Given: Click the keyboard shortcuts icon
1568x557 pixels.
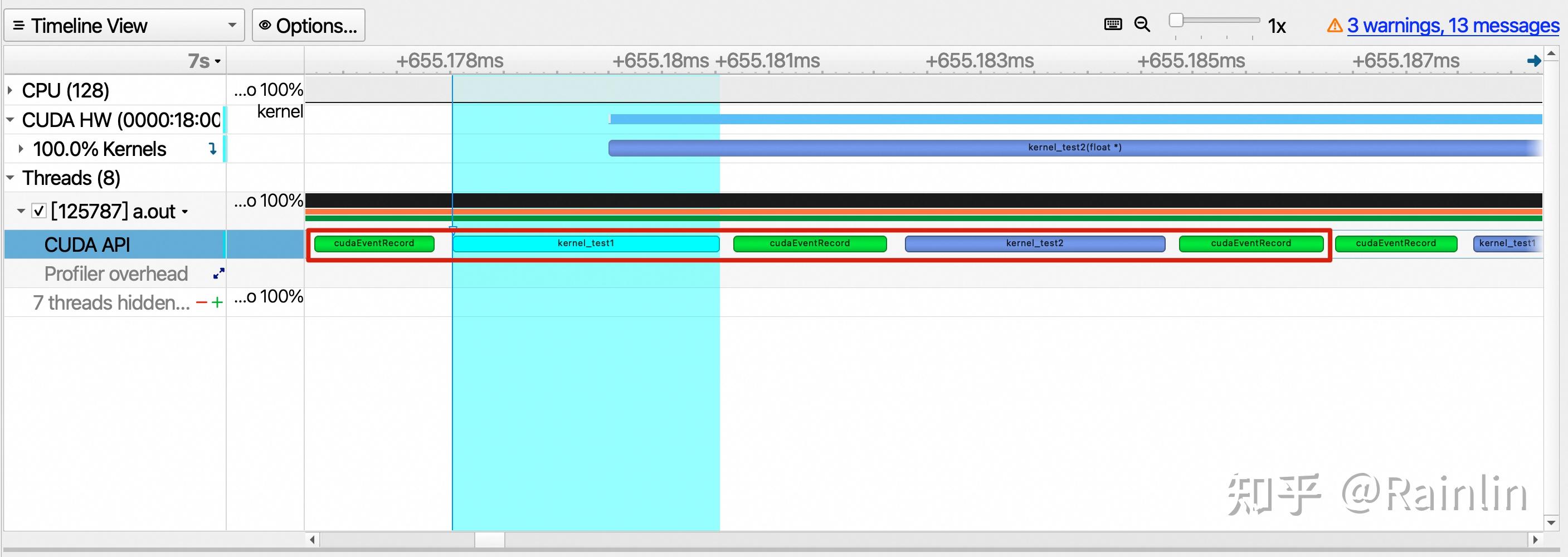Looking at the screenshot, I should click(x=1113, y=25).
